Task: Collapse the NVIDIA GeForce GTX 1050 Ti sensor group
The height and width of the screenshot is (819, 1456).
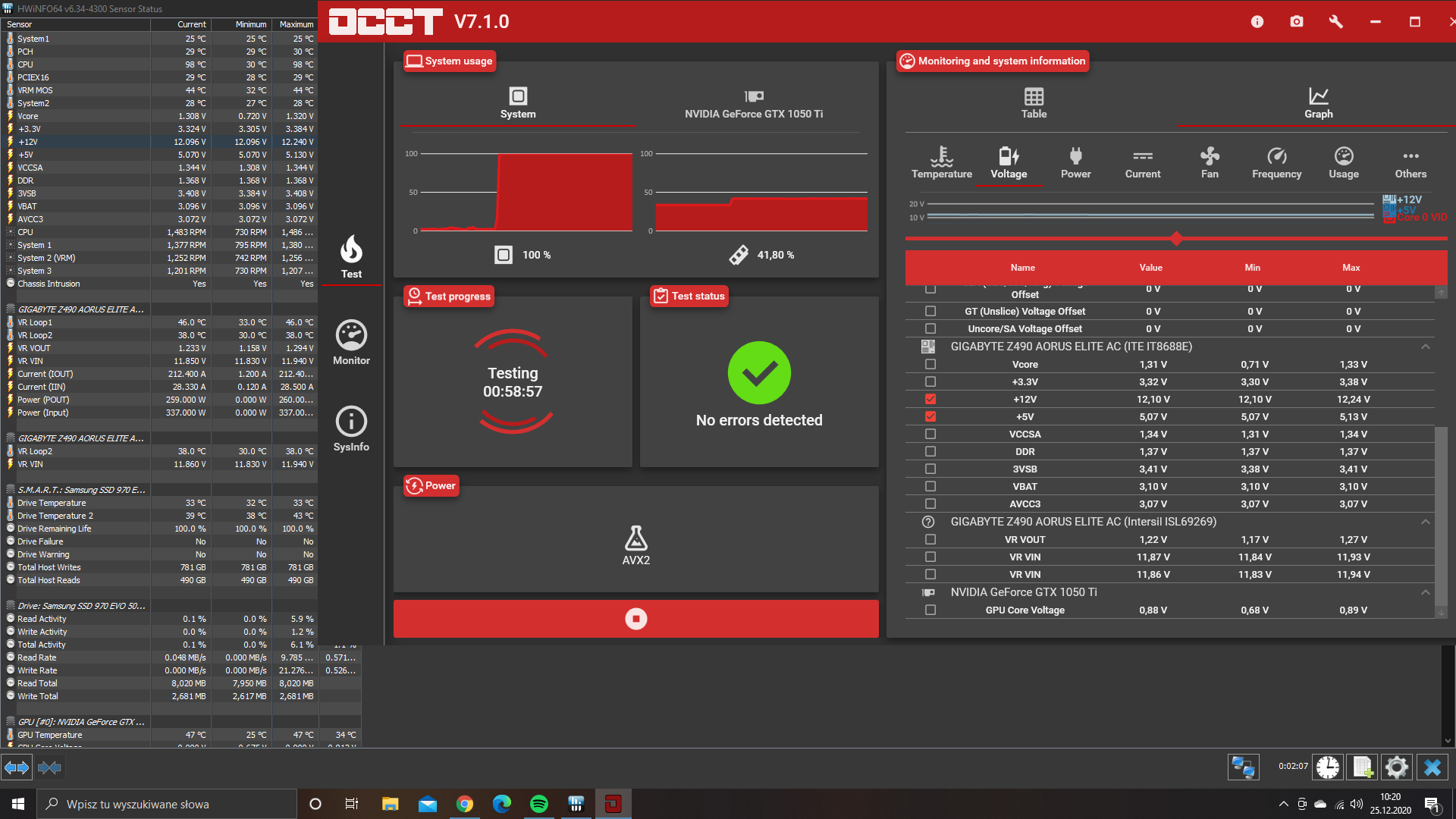Action: click(1426, 592)
